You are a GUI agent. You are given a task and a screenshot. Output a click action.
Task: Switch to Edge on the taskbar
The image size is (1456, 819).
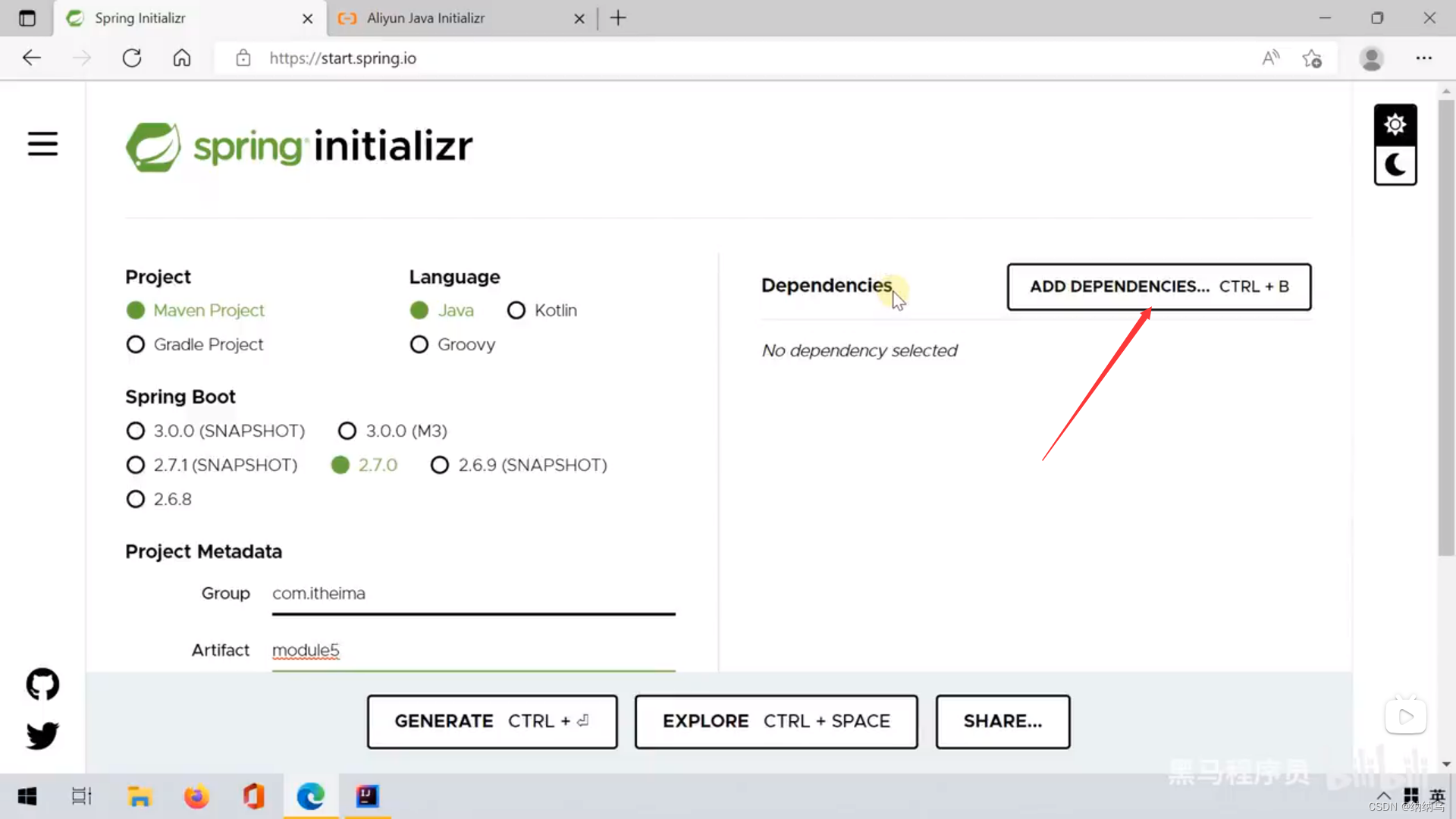[x=311, y=796]
